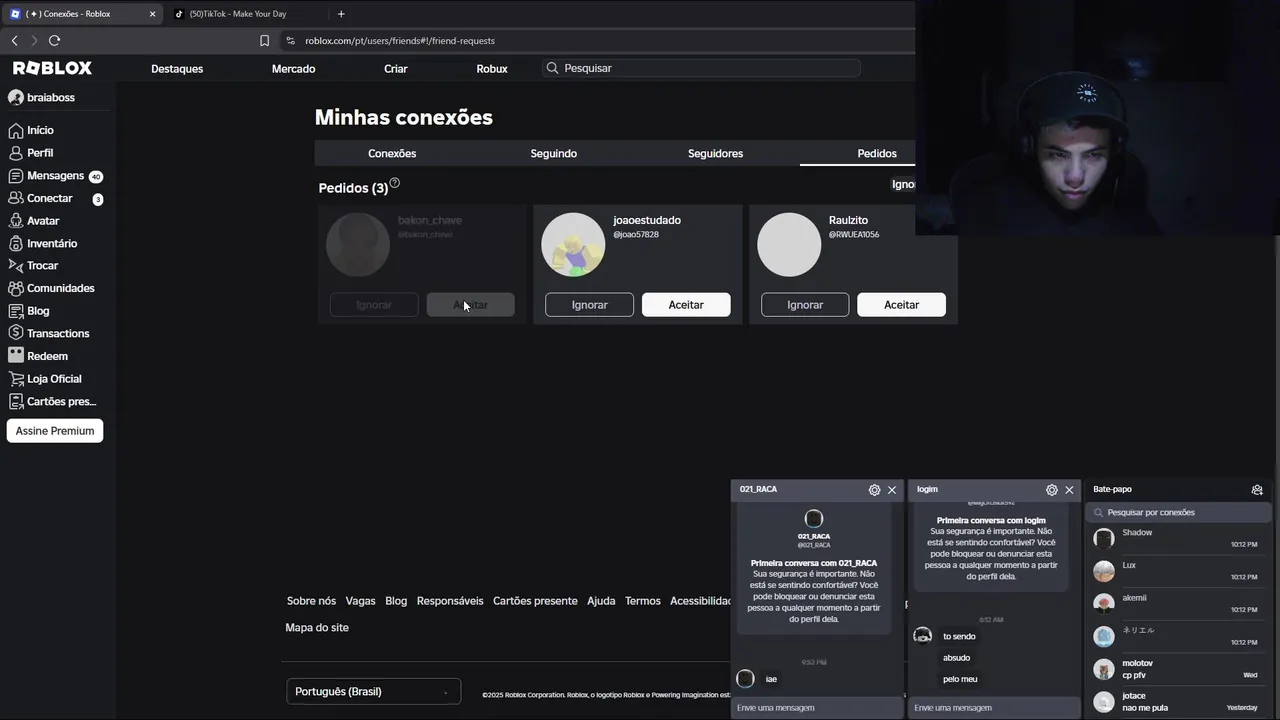Bookmark this page icon
Image resolution: width=1280 pixels, height=720 pixels.
[264, 40]
